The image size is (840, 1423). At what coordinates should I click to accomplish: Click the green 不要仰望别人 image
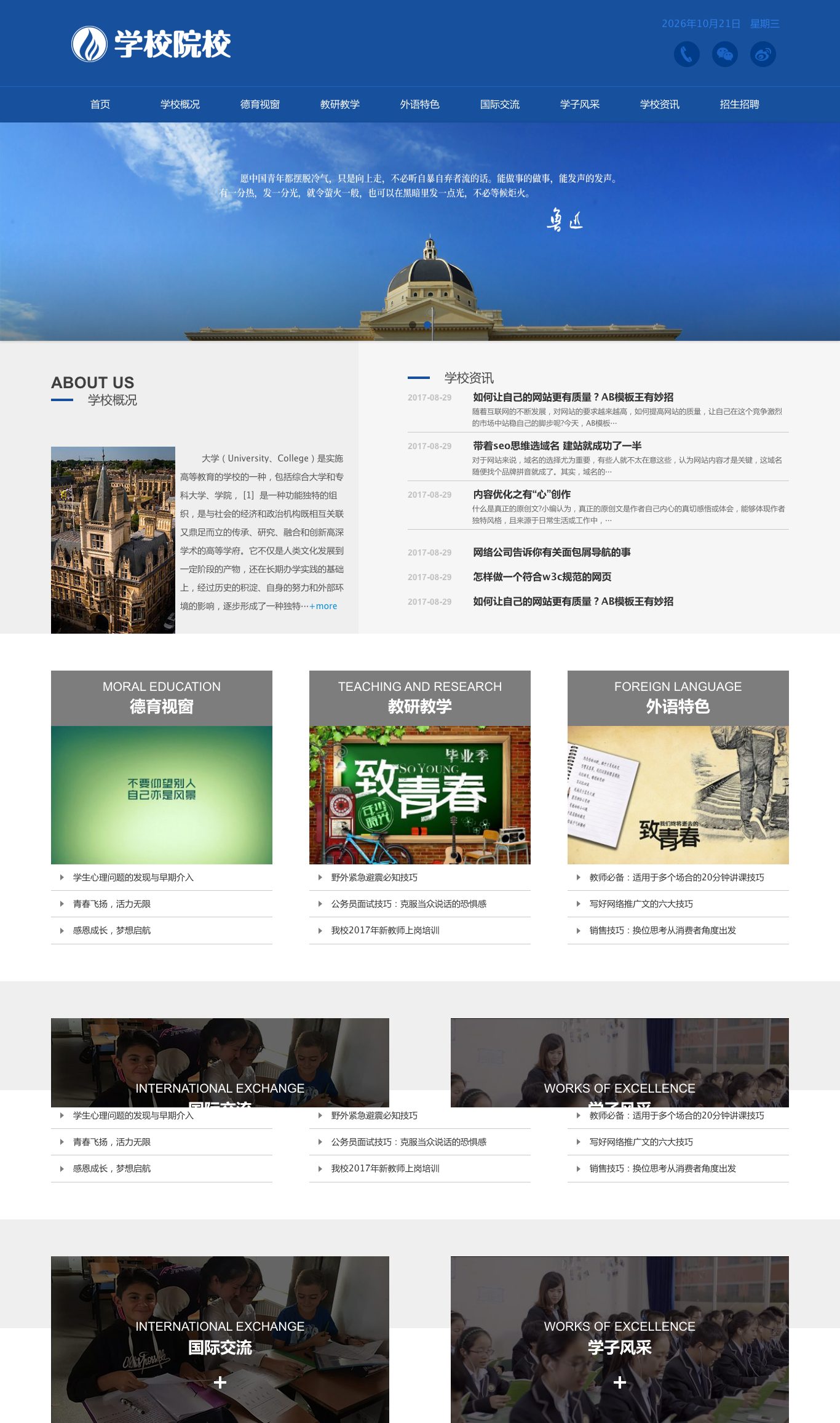[162, 795]
